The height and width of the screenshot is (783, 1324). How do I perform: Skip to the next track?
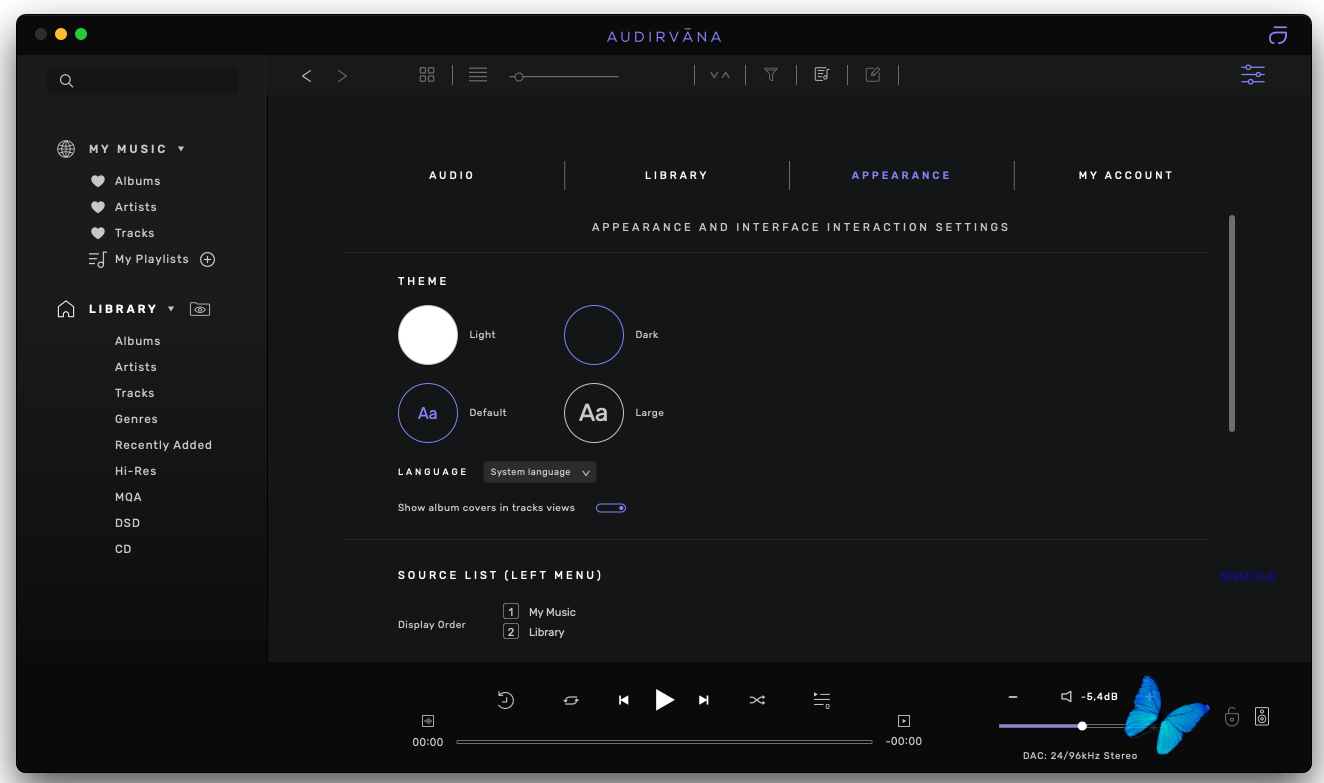[704, 700]
